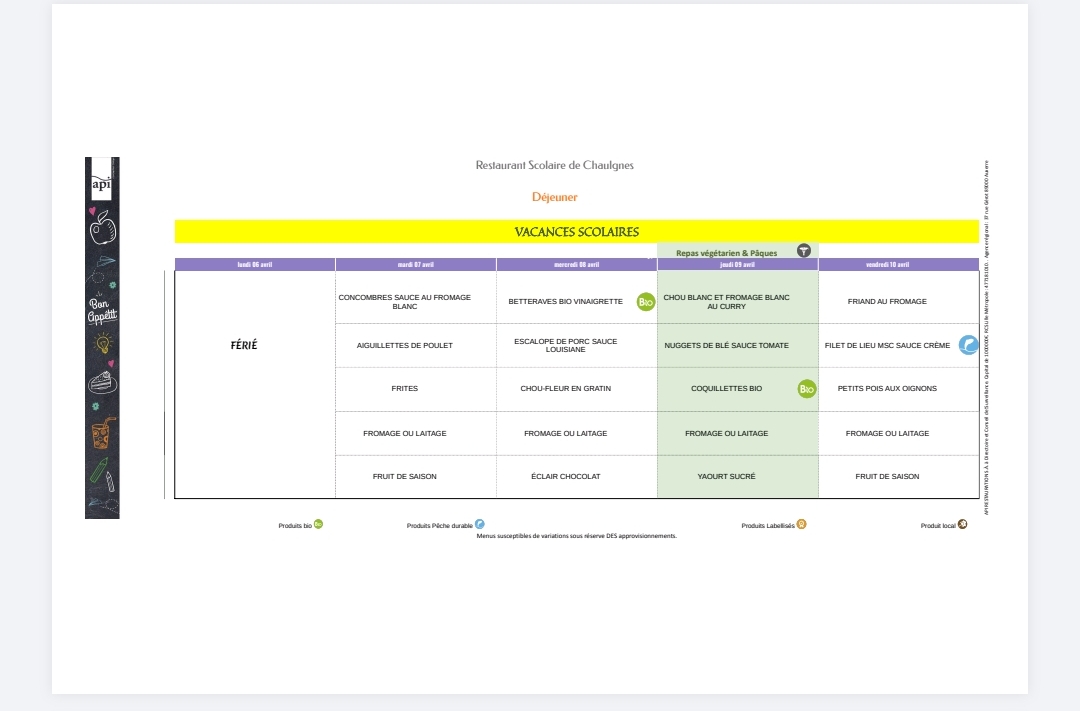The height and width of the screenshot is (711, 1080).
Task: Click the yellow Vacances Scolaires banner
Action: pos(576,232)
